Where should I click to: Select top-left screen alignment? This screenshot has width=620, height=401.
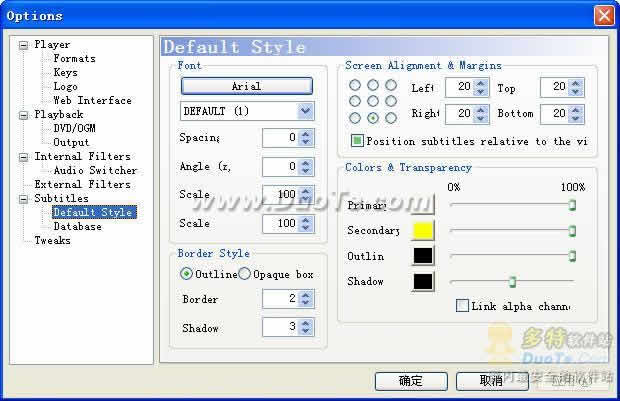[x=355, y=85]
